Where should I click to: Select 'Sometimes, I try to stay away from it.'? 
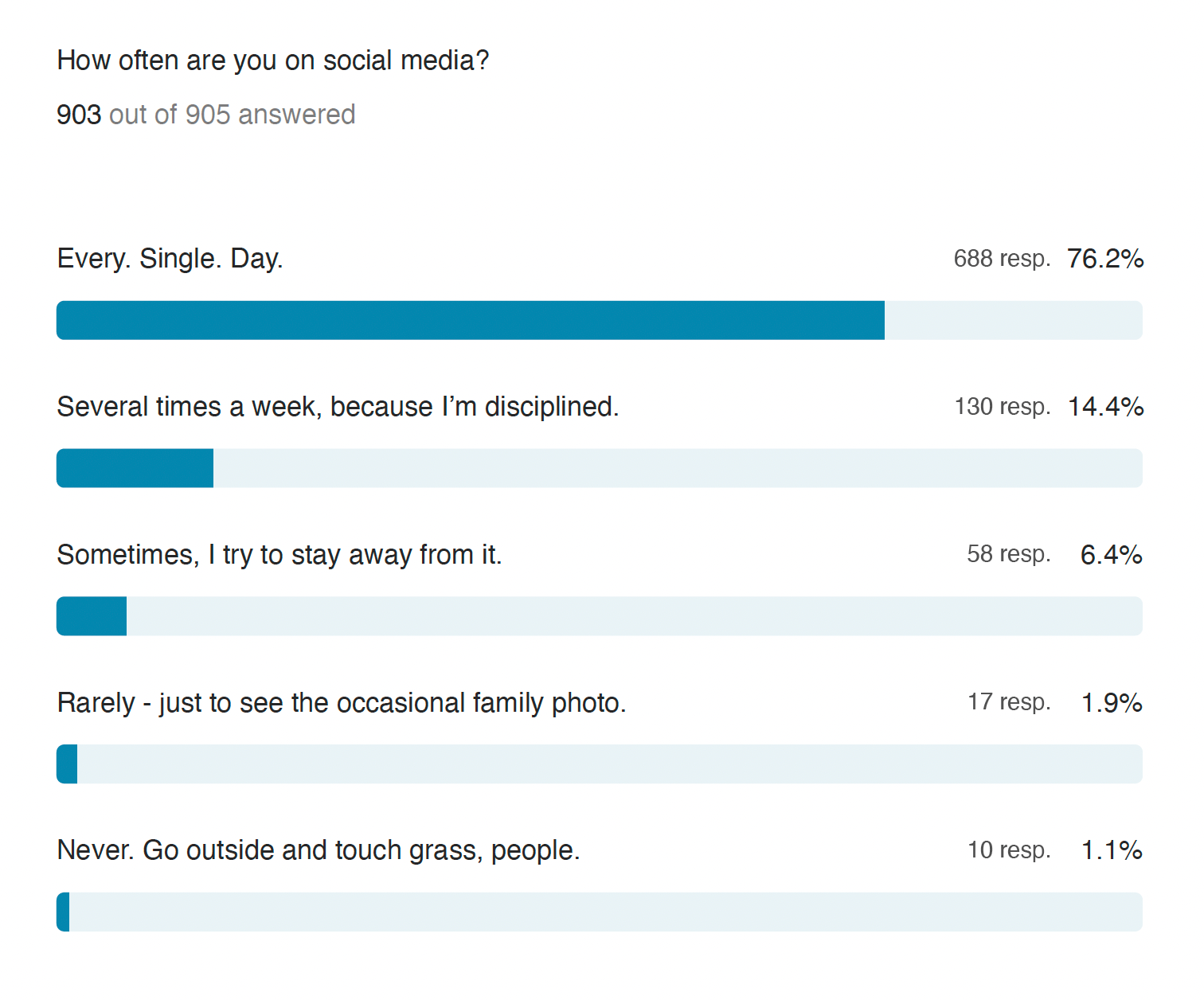(279, 555)
